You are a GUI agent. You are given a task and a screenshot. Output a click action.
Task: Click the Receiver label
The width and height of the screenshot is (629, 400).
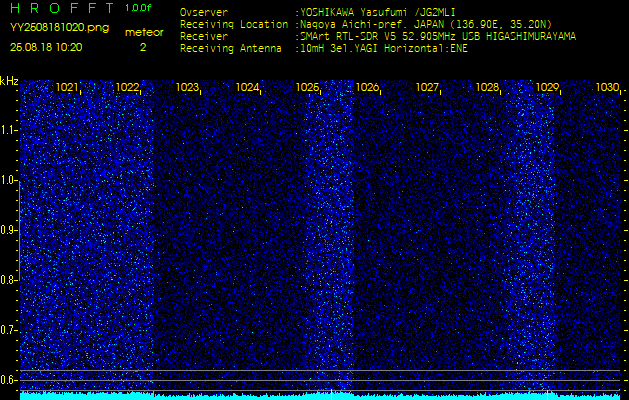tap(204, 37)
